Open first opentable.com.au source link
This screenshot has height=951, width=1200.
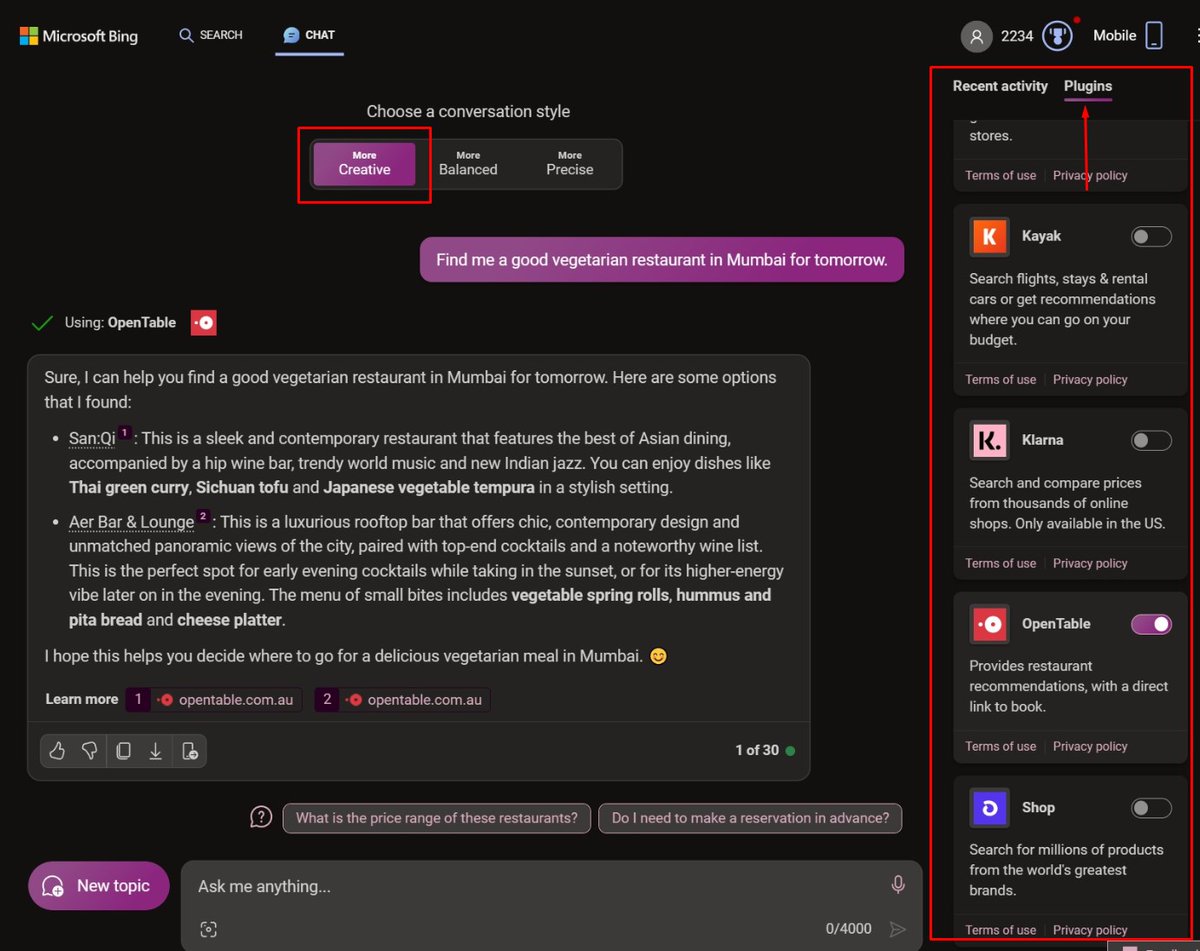pyautogui.click(x=213, y=700)
